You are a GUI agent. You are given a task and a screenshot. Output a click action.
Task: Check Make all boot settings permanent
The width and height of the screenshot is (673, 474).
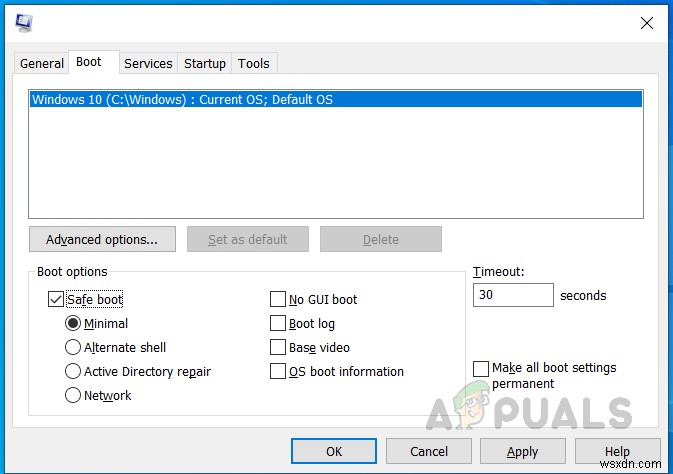pos(481,369)
